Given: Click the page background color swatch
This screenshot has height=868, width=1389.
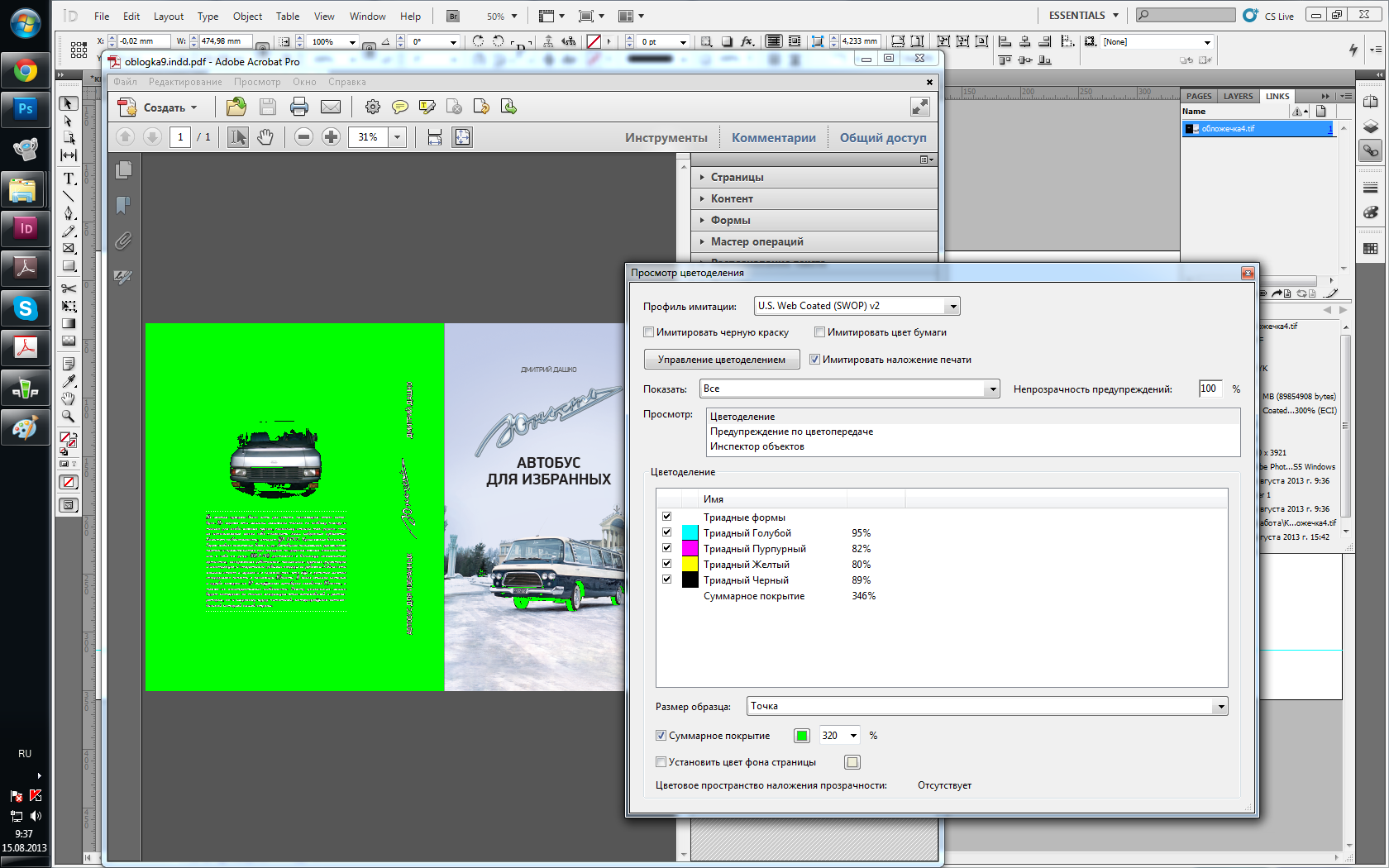Looking at the screenshot, I should coord(852,762).
